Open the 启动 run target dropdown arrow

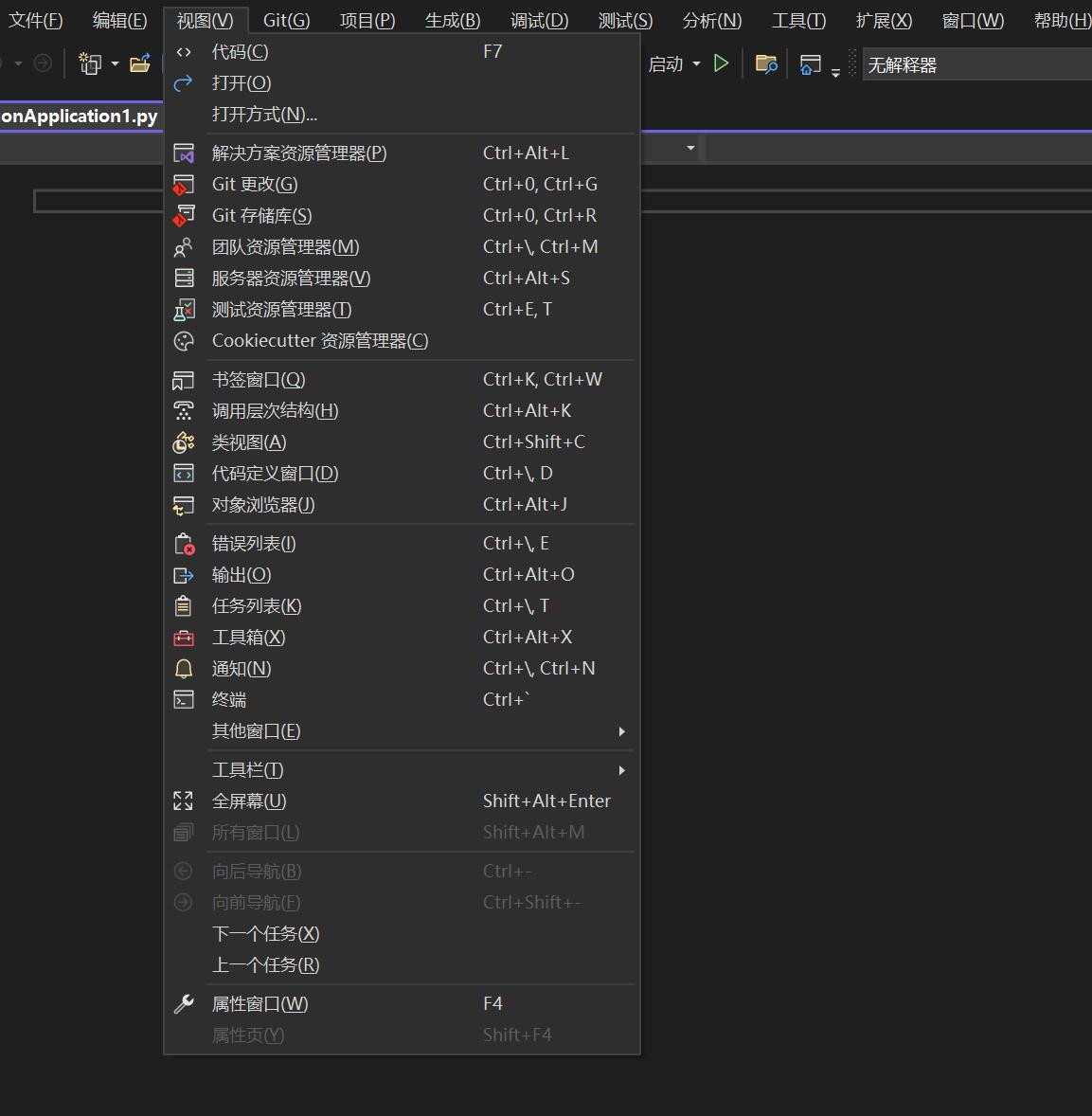pos(697,63)
